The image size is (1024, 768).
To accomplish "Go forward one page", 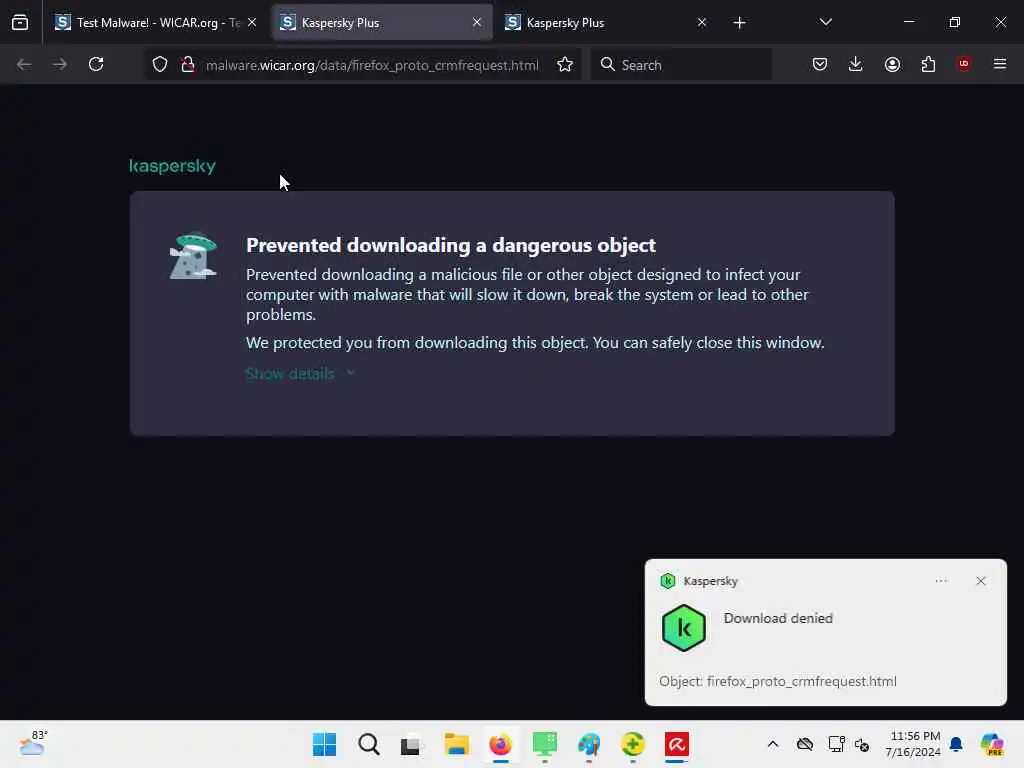I will click(x=60, y=64).
